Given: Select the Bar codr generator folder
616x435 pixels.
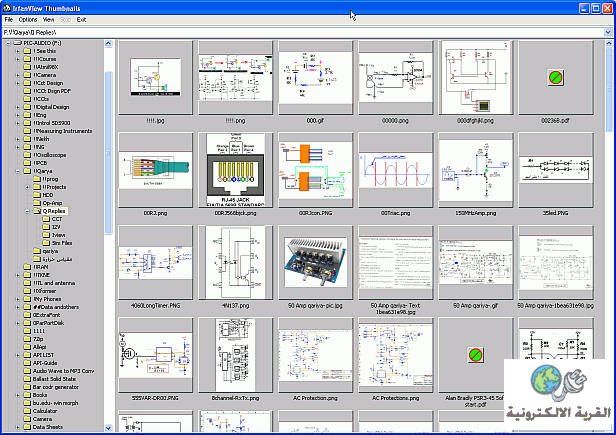Looking at the screenshot, I should coord(56,387).
